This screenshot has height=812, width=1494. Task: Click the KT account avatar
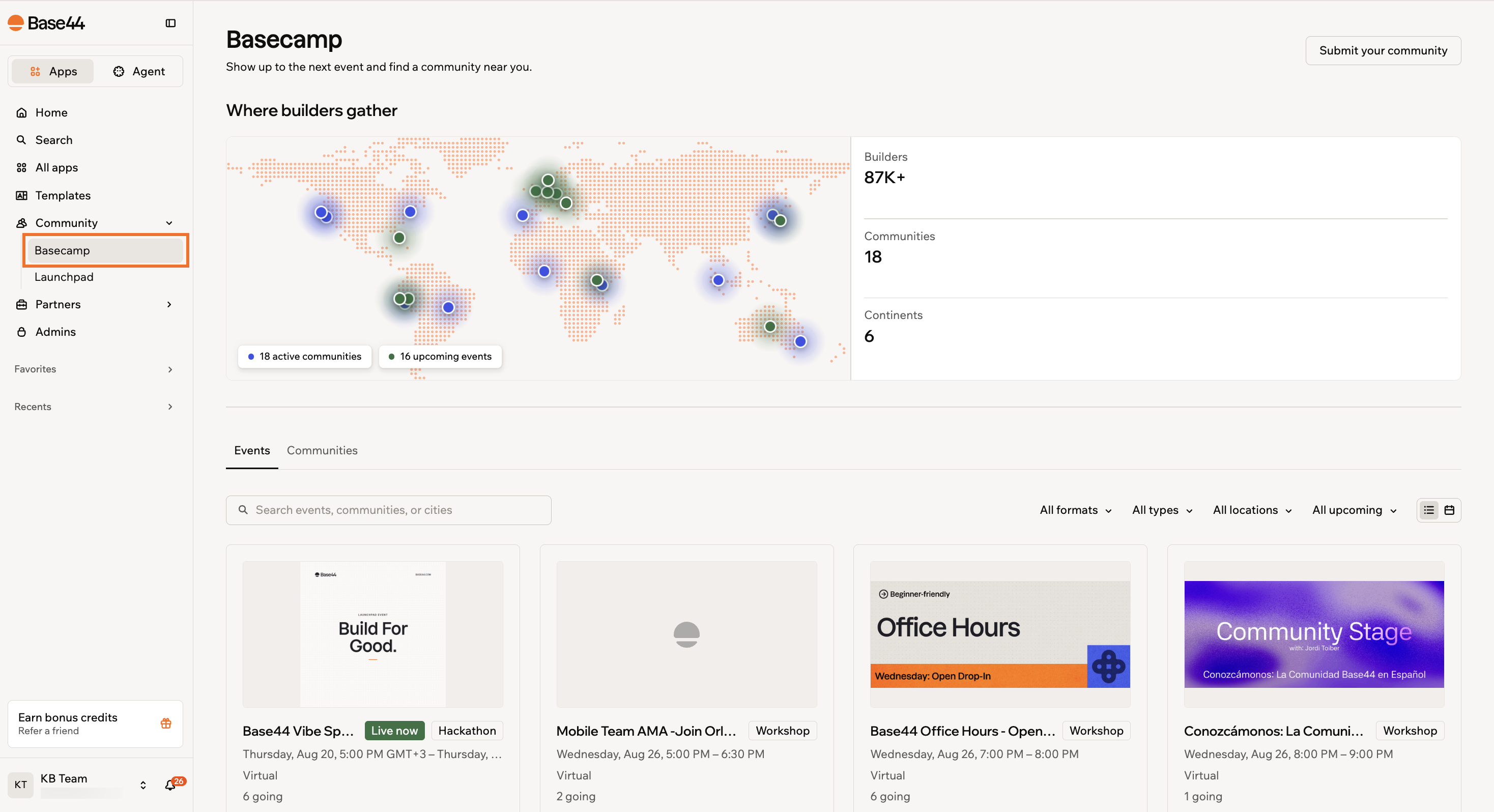pos(21,785)
